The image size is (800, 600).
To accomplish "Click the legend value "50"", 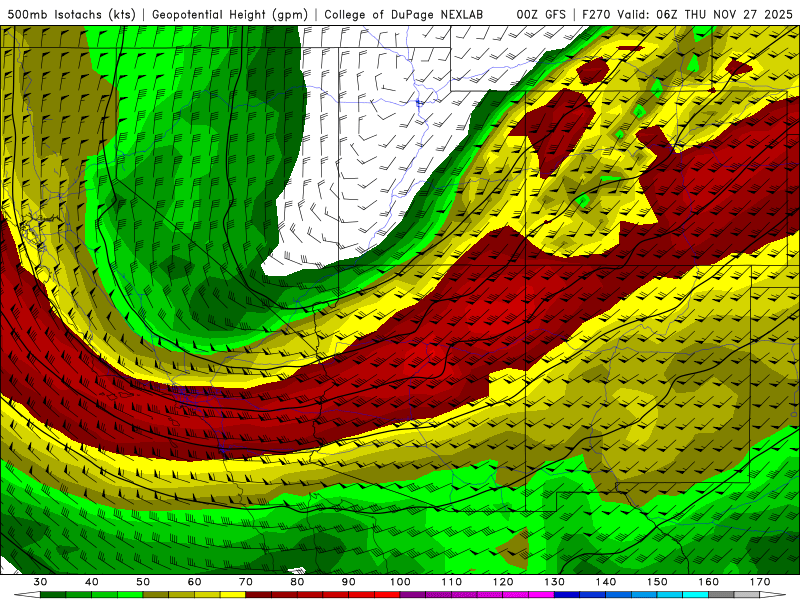I will coord(143,582).
